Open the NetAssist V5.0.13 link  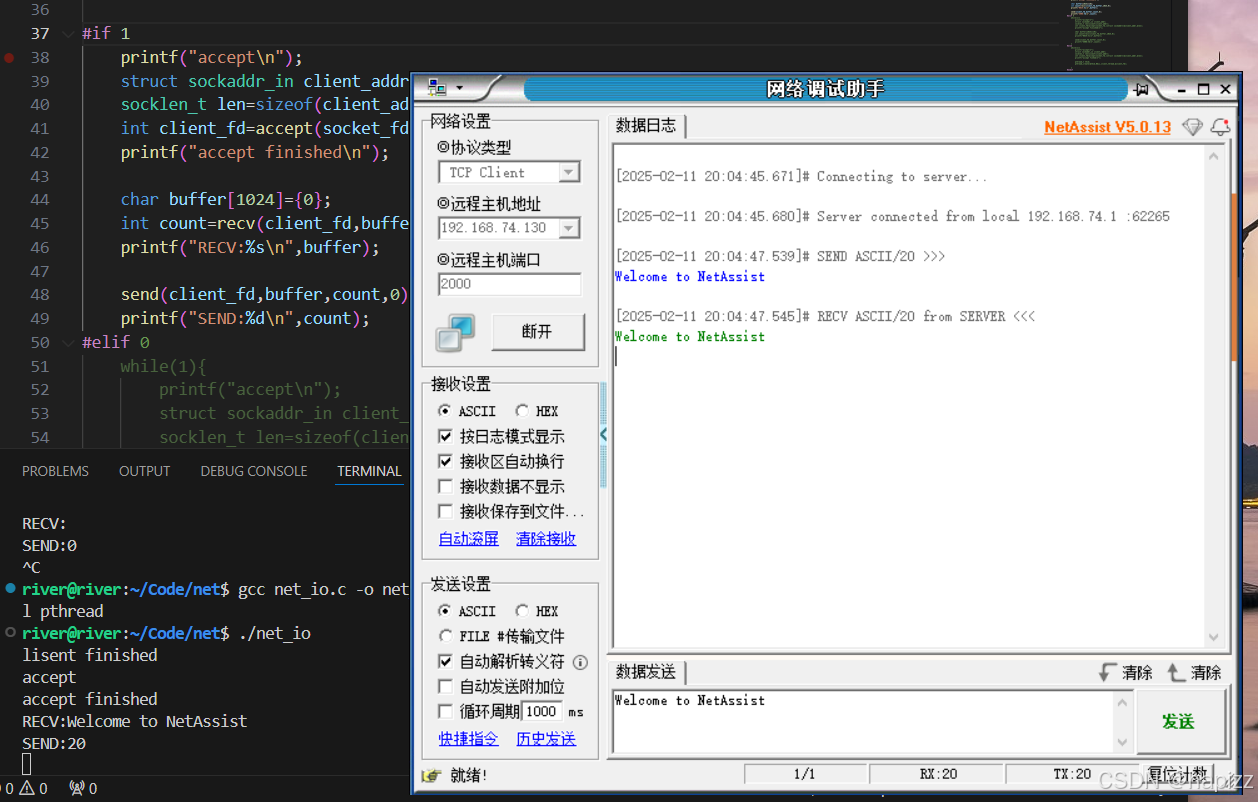point(1107,127)
